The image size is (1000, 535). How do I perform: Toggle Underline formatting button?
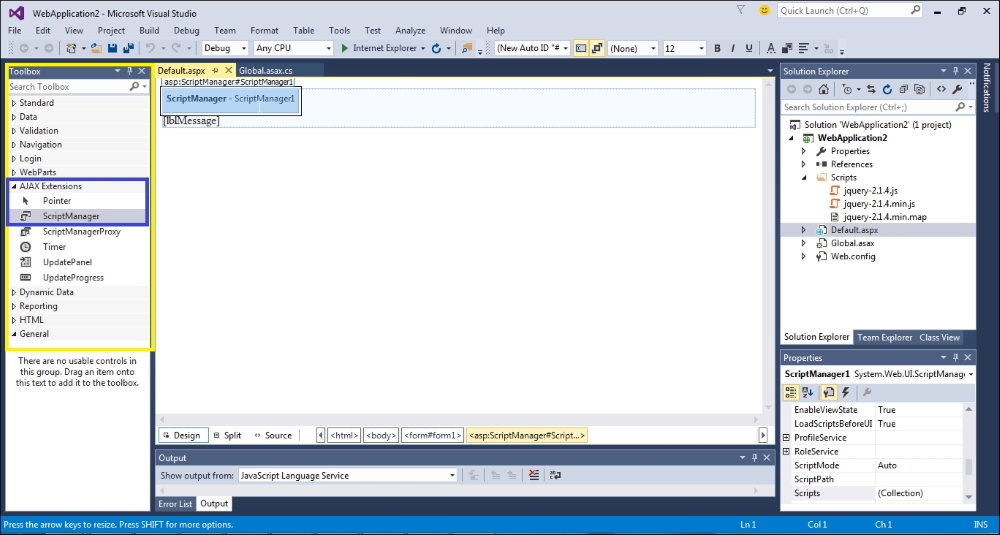pos(749,48)
